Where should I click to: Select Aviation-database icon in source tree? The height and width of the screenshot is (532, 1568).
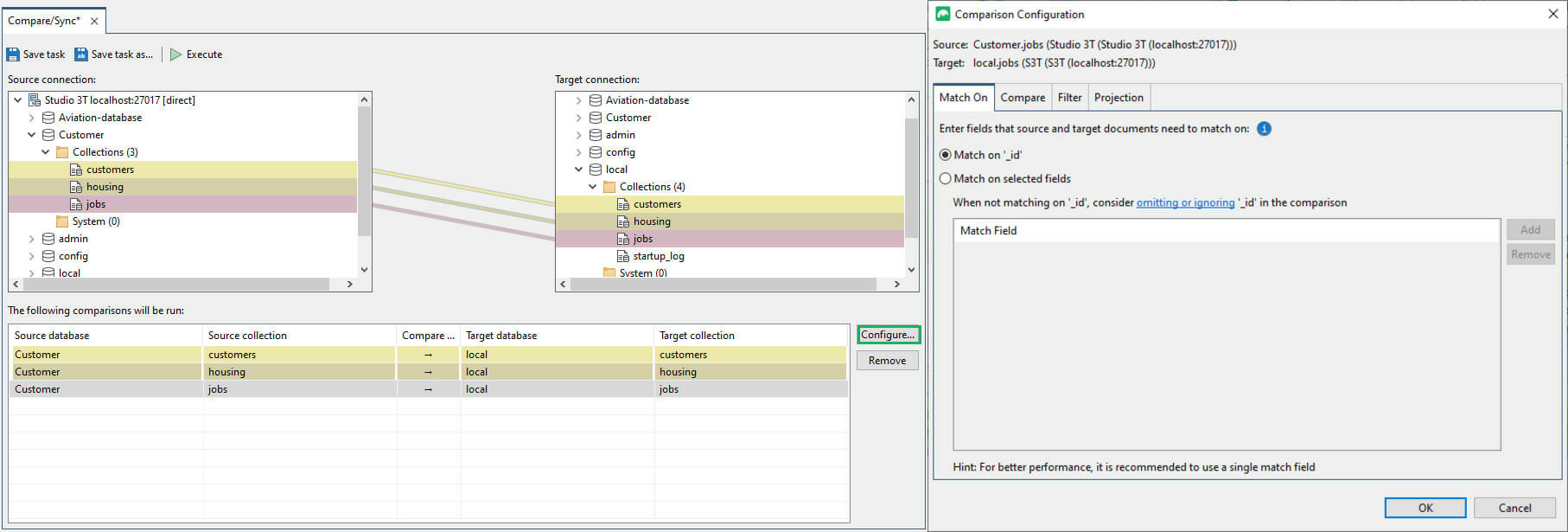tap(48, 118)
